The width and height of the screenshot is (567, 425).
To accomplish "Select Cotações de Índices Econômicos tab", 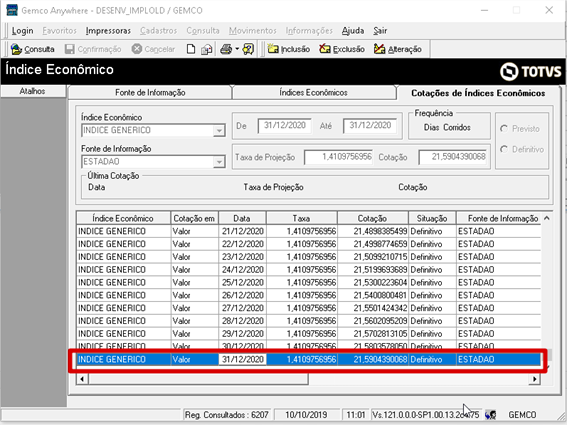I will pos(478,93).
